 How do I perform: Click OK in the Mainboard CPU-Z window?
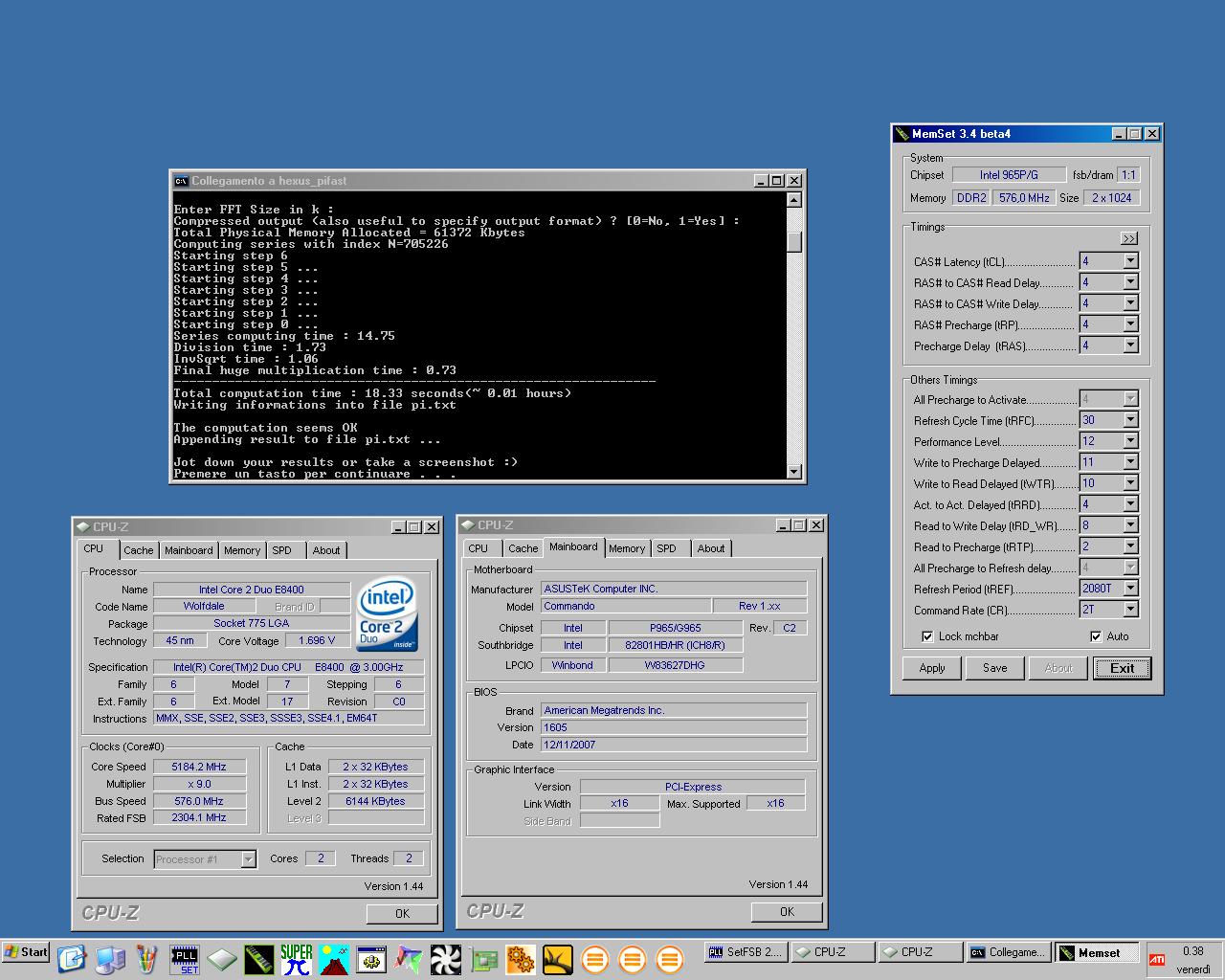pos(787,912)
